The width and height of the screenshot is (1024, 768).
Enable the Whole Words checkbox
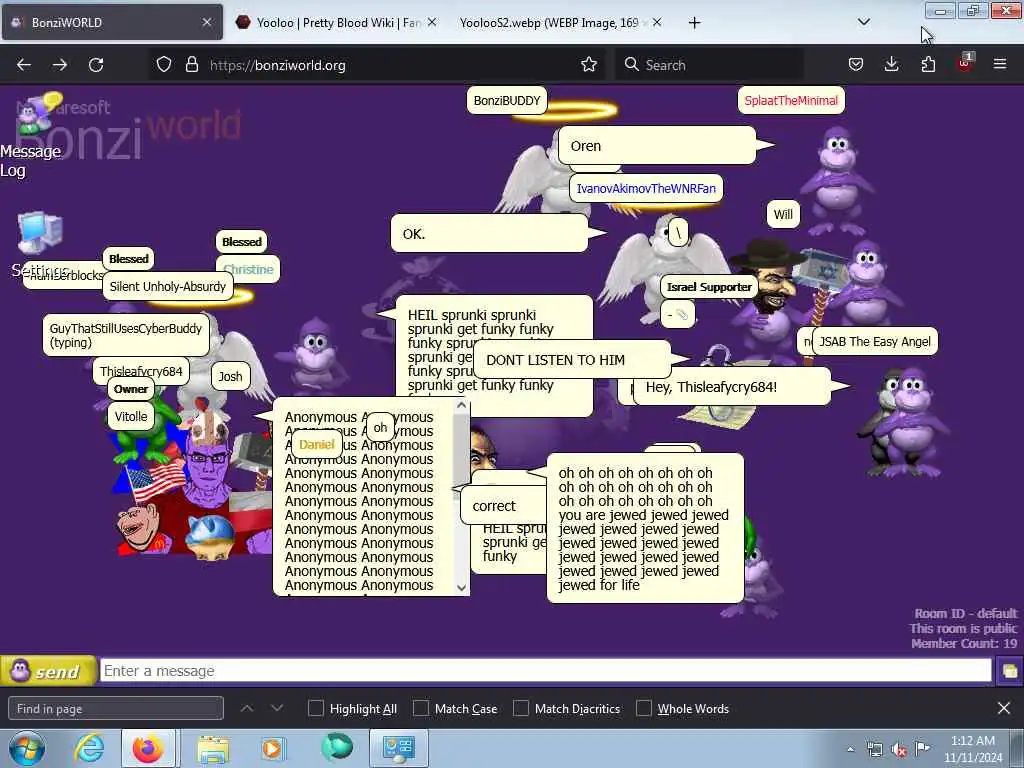coord(644,709)
